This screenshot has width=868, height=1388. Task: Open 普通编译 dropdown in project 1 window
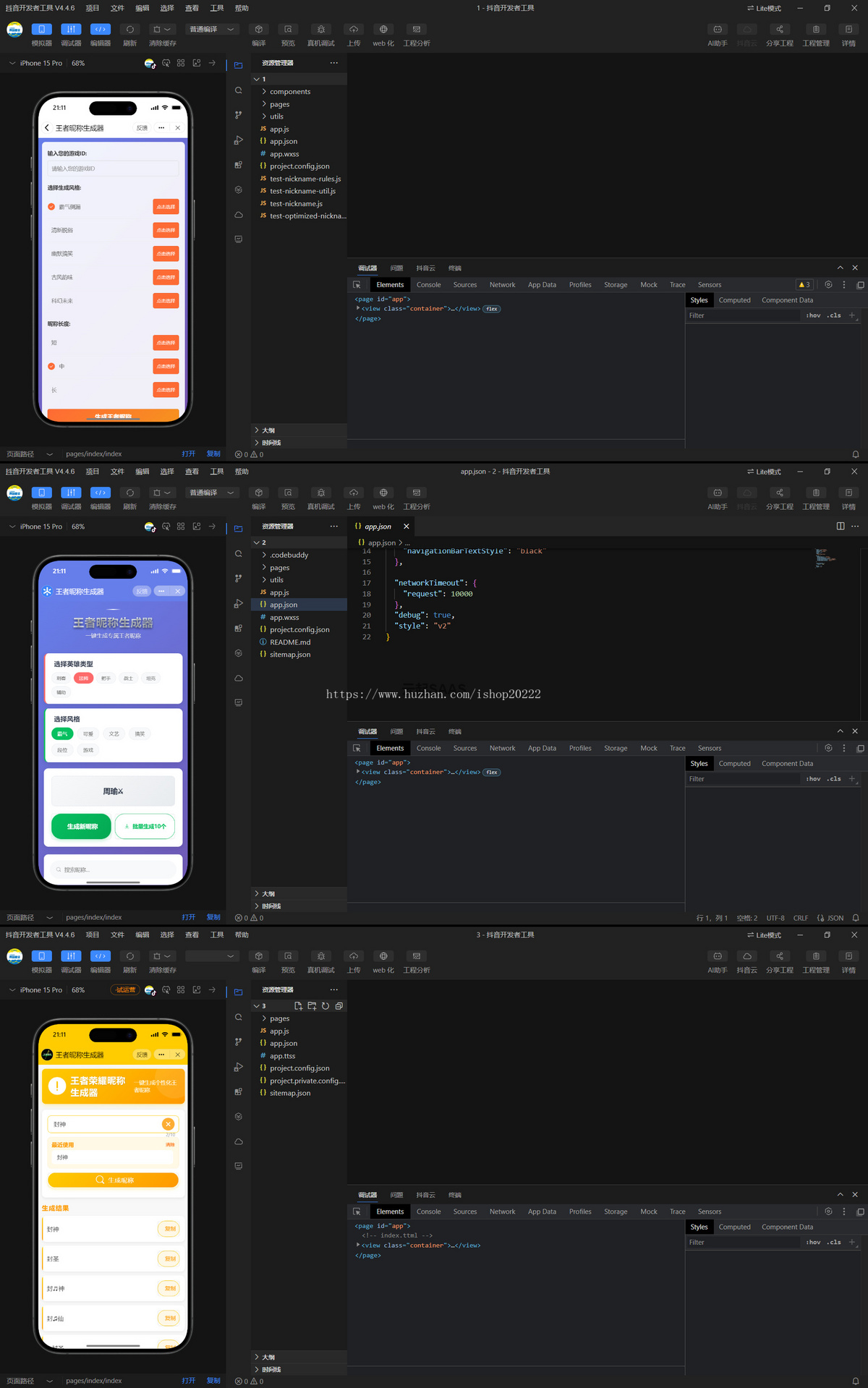(x=212, y=30)
